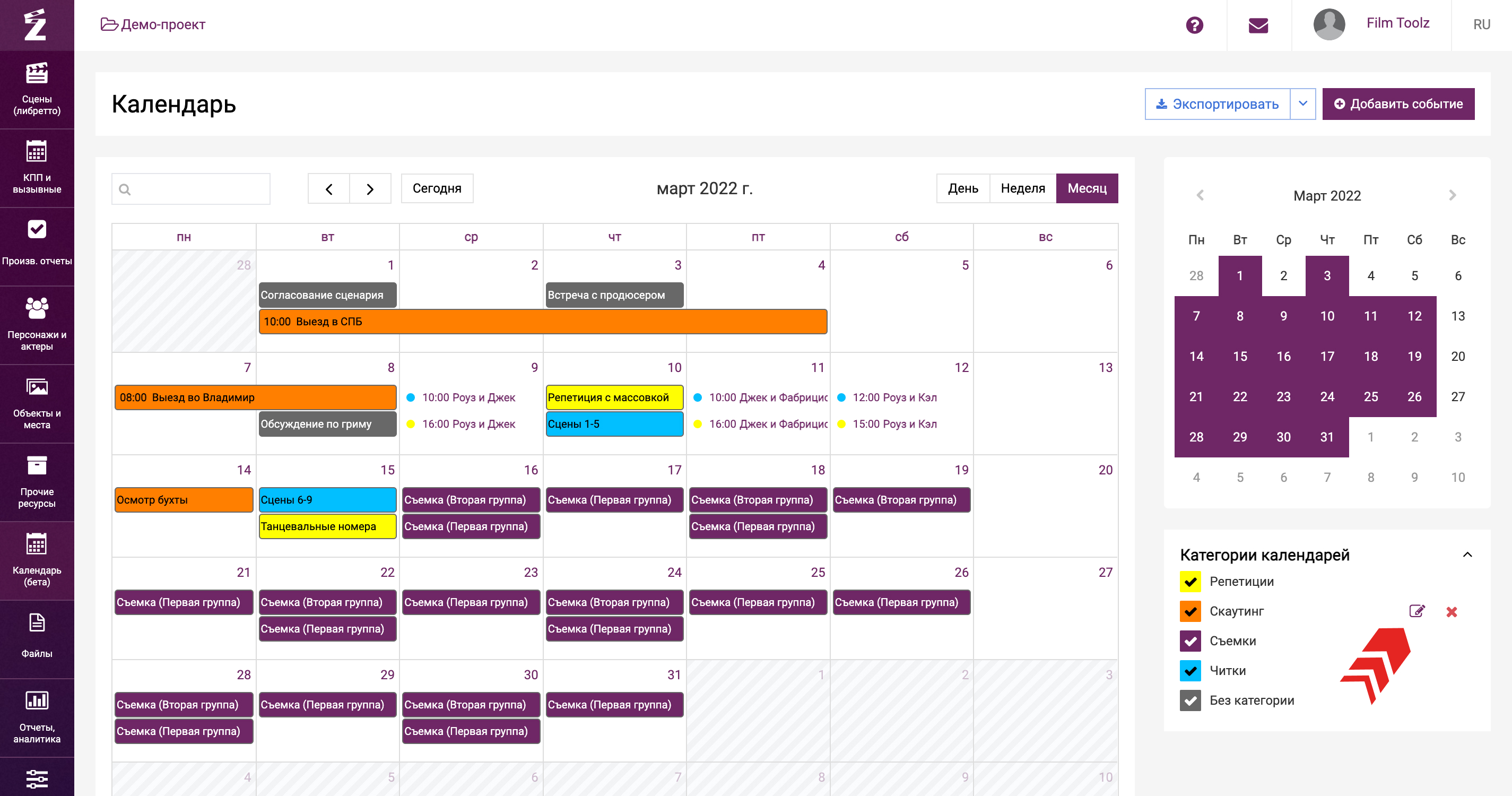Screen dimensions: 1512x796
Task: Toggle the Читки category checkbox
Action: point(1190,670)
